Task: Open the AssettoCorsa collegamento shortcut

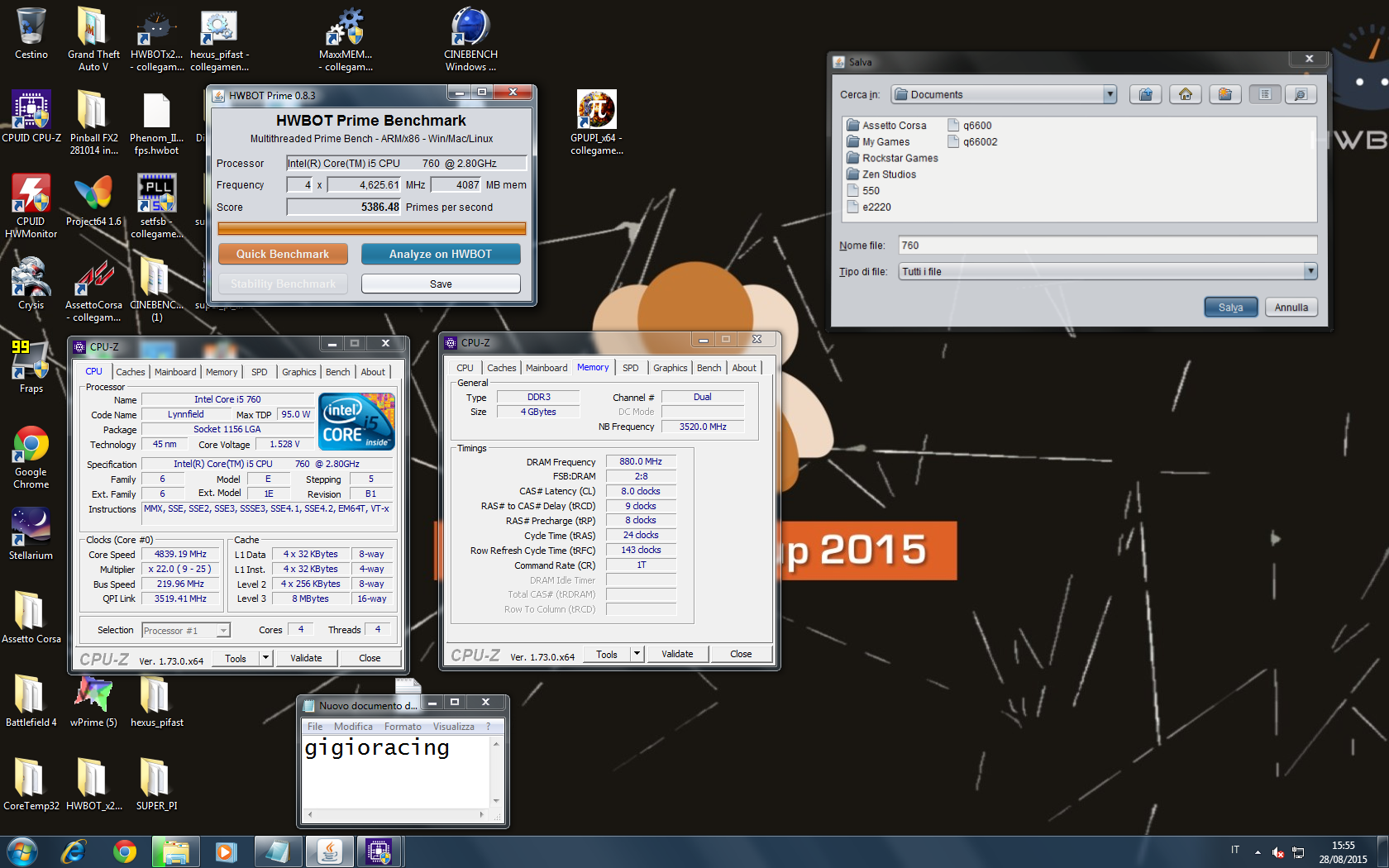Action: point(93,289)
